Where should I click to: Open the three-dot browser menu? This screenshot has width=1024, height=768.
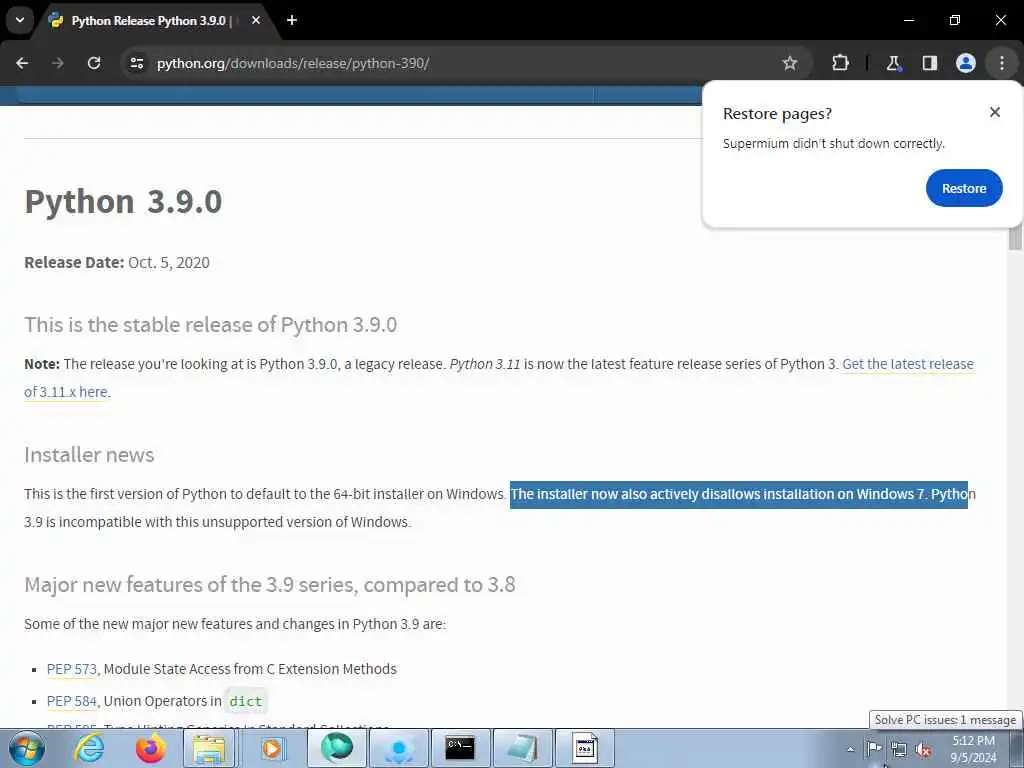[x=1002, y=63]
